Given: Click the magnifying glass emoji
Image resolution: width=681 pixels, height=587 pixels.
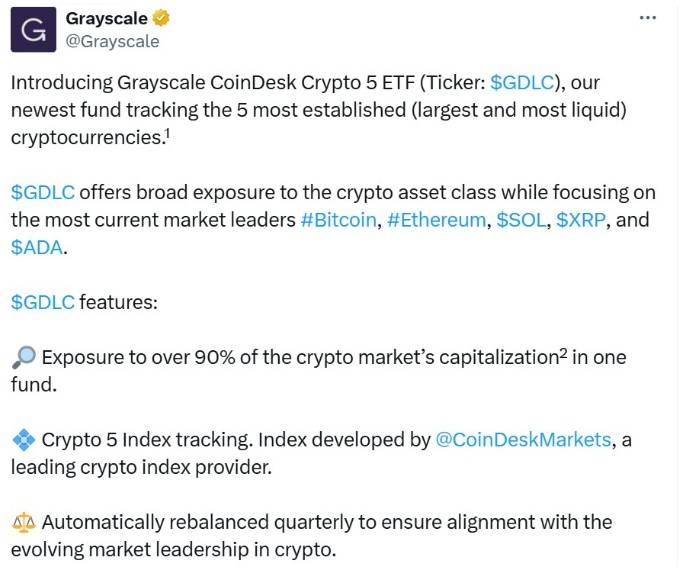Looking at the screenshot, I should [x=23, y=358].
